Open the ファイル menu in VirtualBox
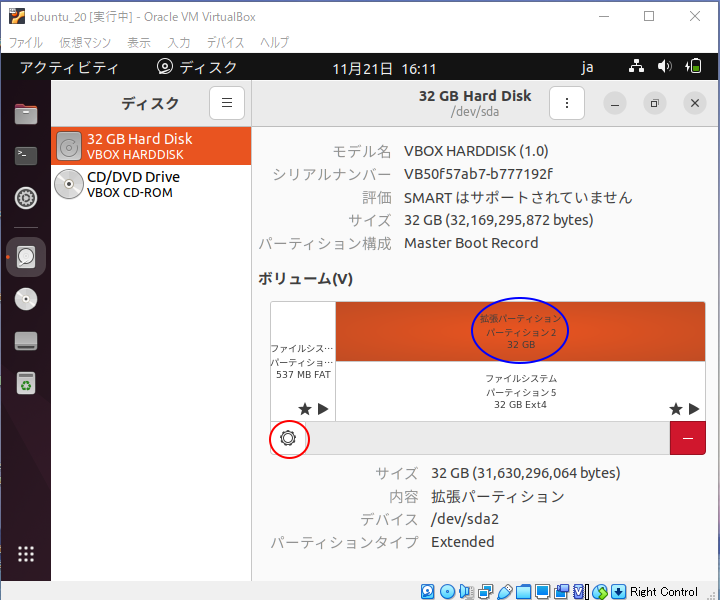 (x=26, y=42)
